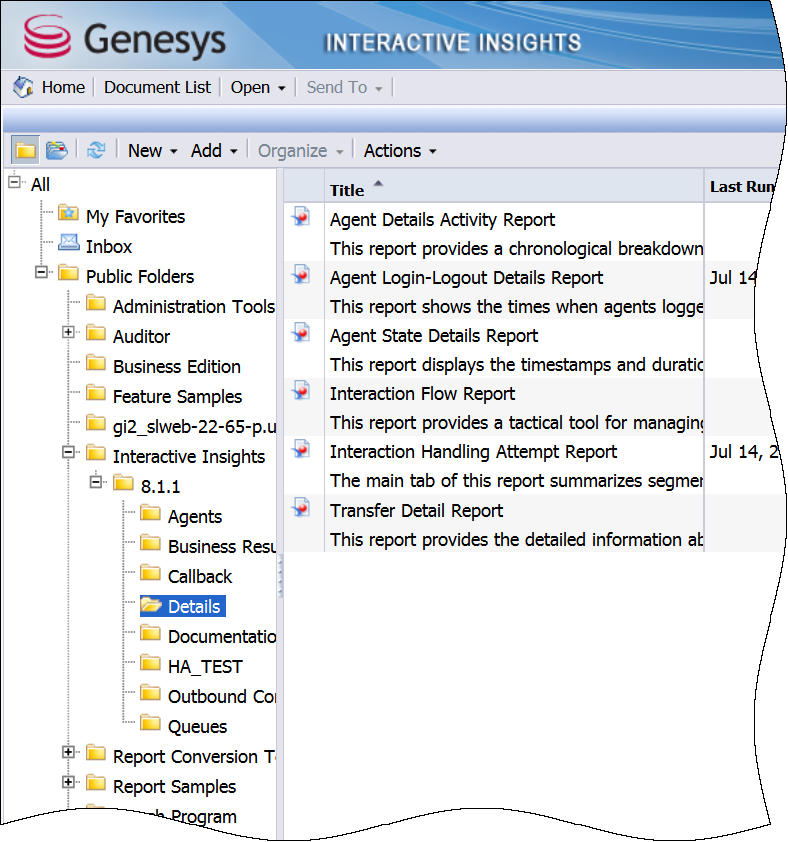Image resolution: width=788 pixels, height=842 pixels.
Task: Open the Actions dropdown menu
Action: click(400, 151)
